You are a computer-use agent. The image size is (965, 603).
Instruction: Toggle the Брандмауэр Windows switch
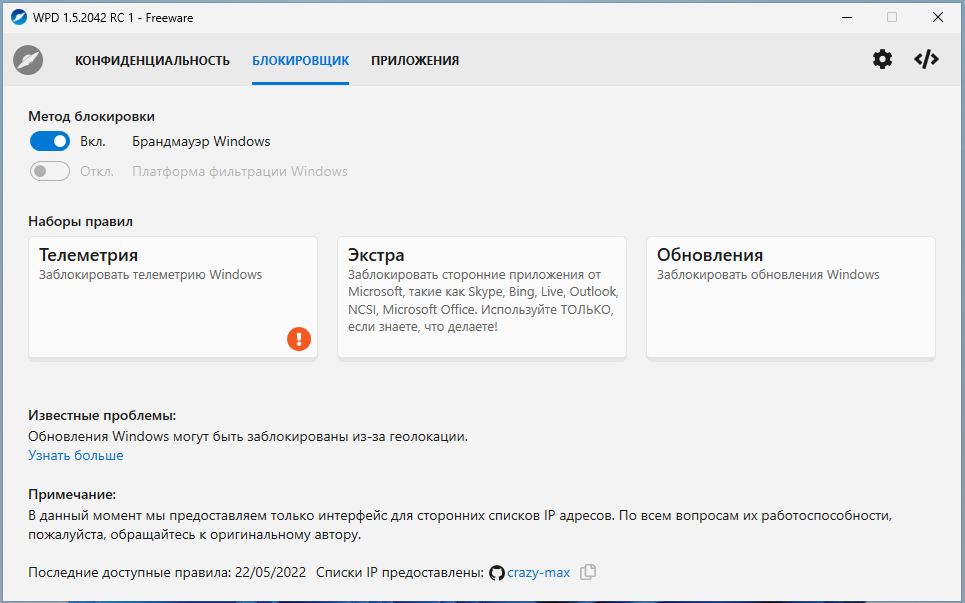coord(50,142)
